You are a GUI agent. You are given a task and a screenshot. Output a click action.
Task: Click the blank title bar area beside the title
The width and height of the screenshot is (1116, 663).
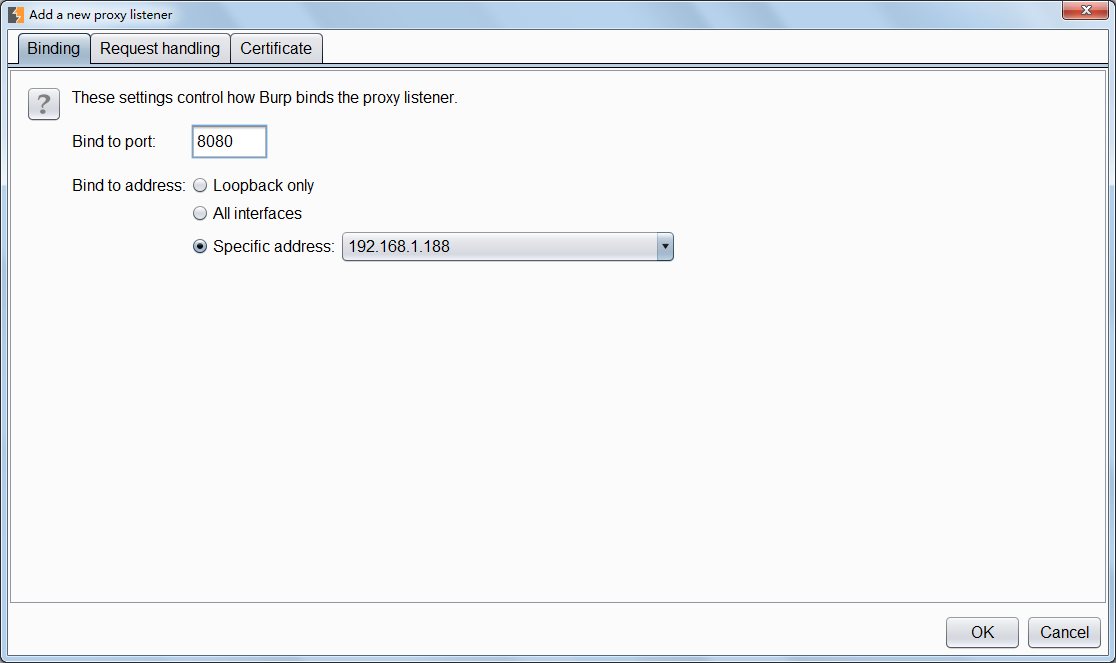coord(600,15)
